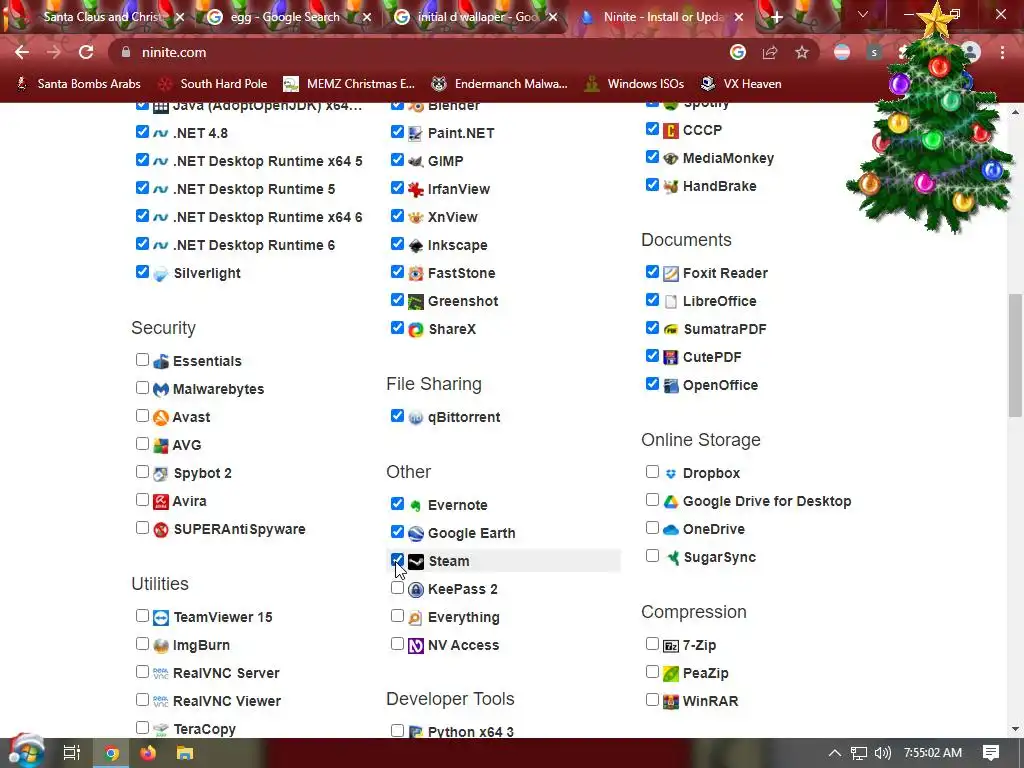This screenshot has width=1024, height=768.
Task: Uncheck the LibreOffice checkbox
Action: (x=652, y=300)
